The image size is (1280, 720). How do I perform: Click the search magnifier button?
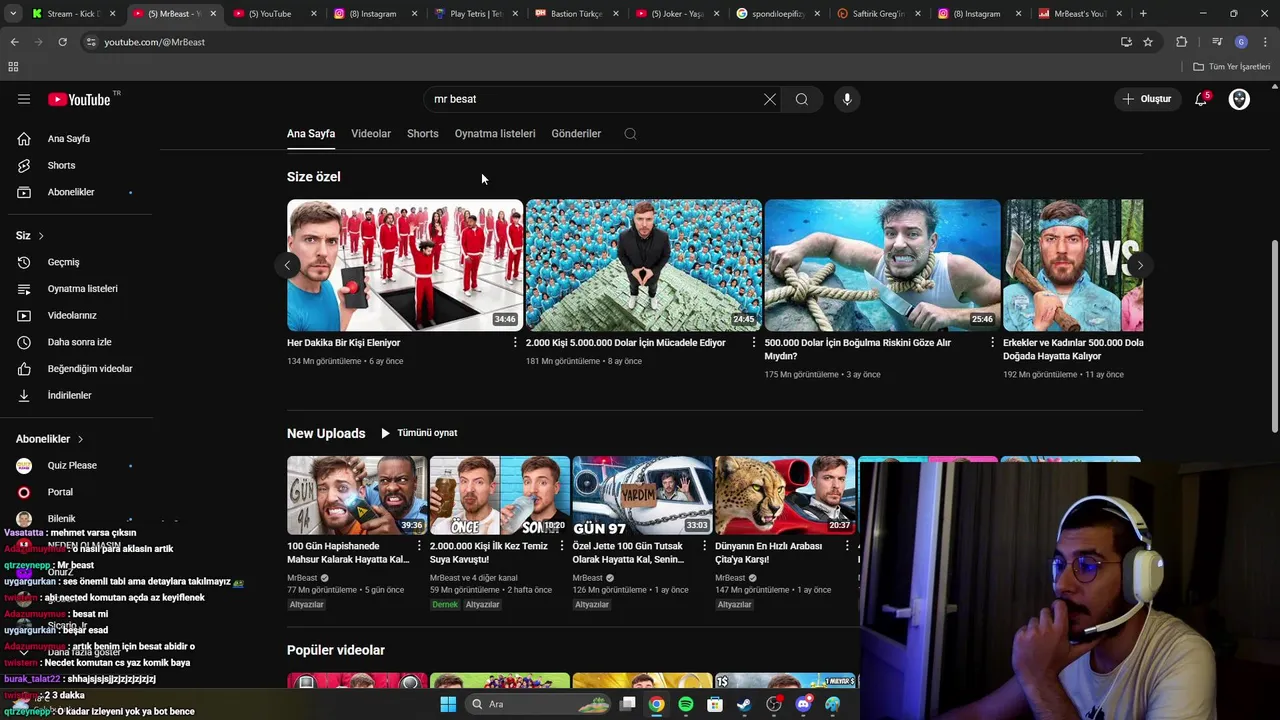coord(802,99)
